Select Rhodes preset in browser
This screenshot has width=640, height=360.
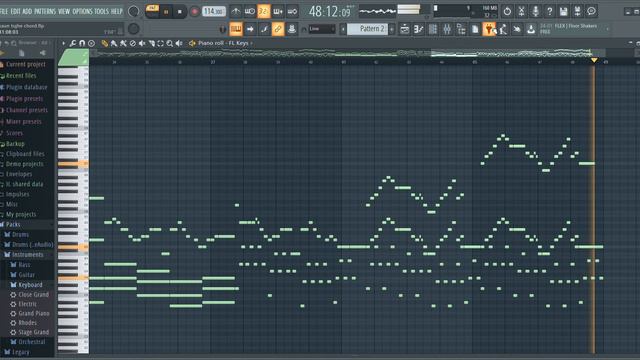27,323
